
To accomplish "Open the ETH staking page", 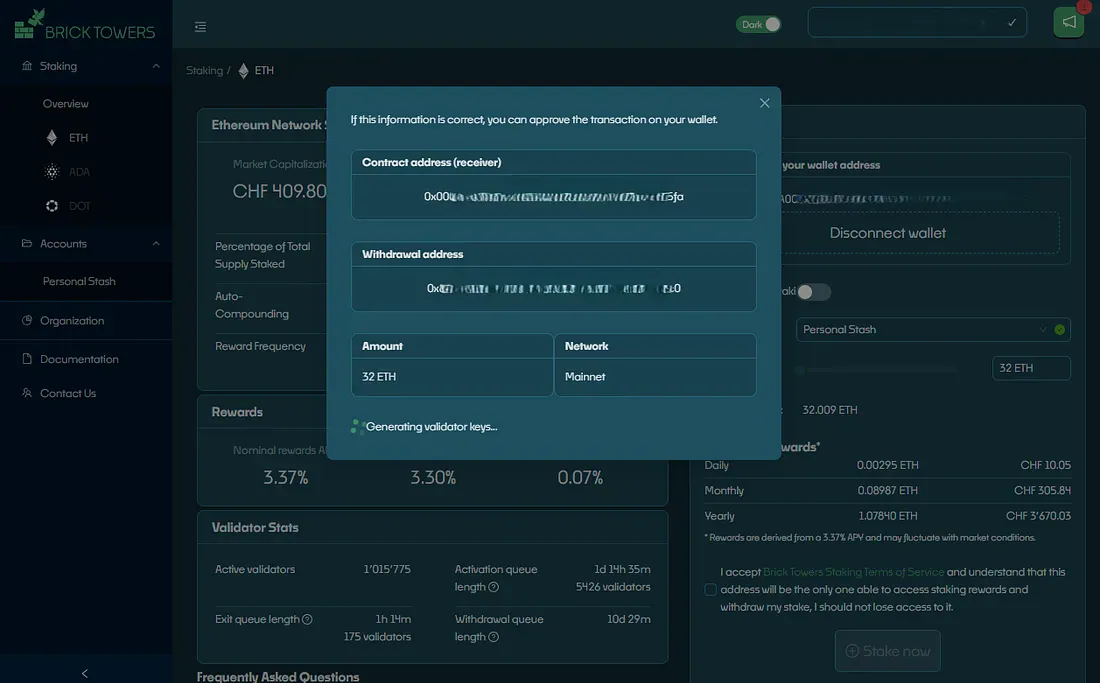I will [78, 138].
